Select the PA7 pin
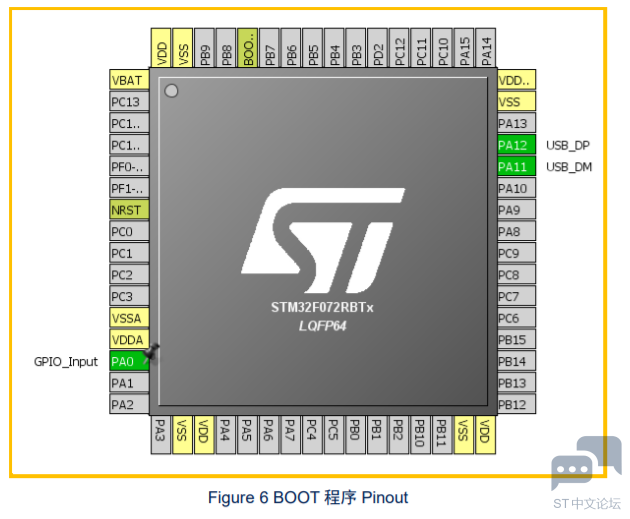 [291, 435]
